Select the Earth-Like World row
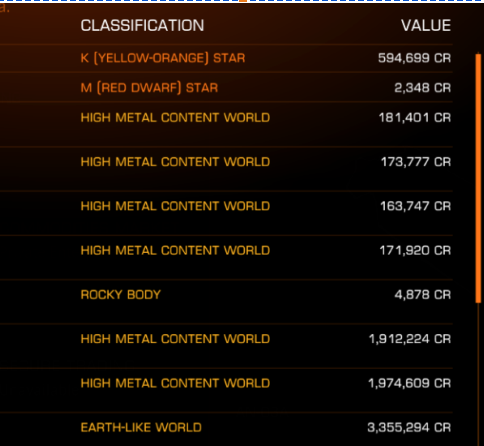484x446 pixels. pyautogui.click(x=226, y=429)
